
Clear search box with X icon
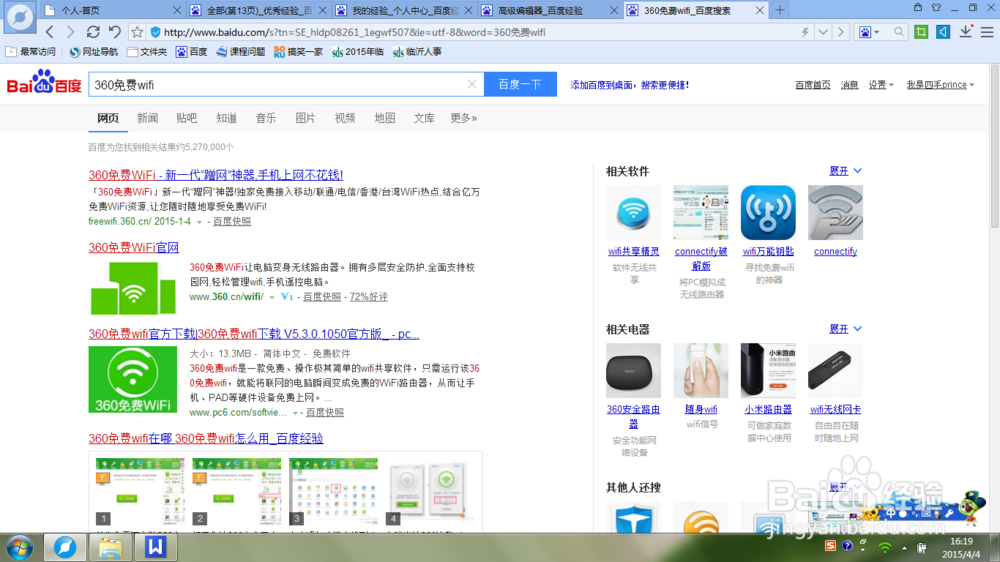(x=472, y=84)
